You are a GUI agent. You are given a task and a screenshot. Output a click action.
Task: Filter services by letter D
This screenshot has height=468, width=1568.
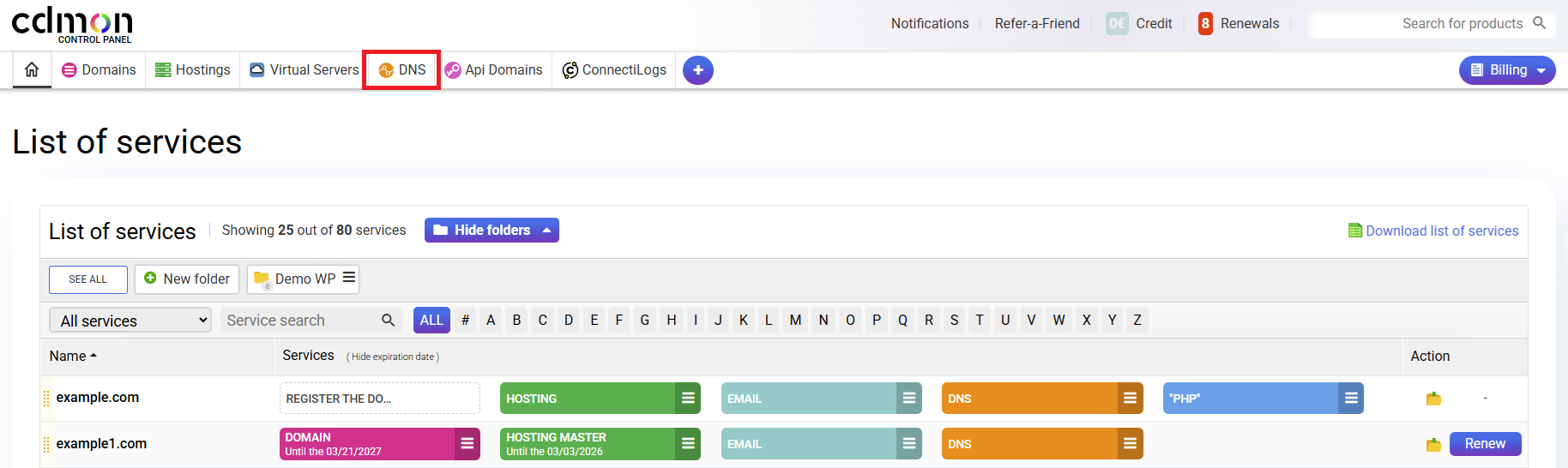pos(568,320)
